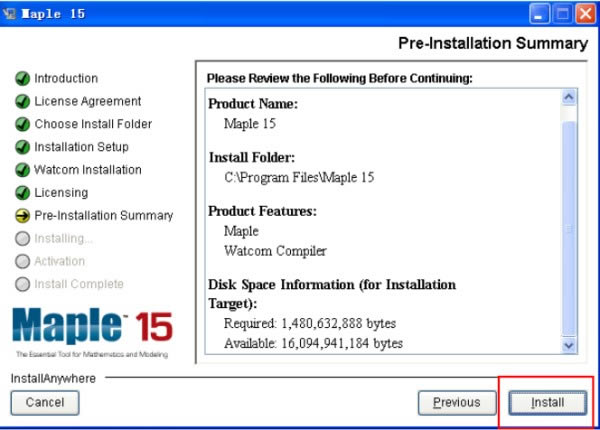This screenshot has height=430, width=600.
Task: Click the checkmark icon next to Licensing
Action: point(23,193)
